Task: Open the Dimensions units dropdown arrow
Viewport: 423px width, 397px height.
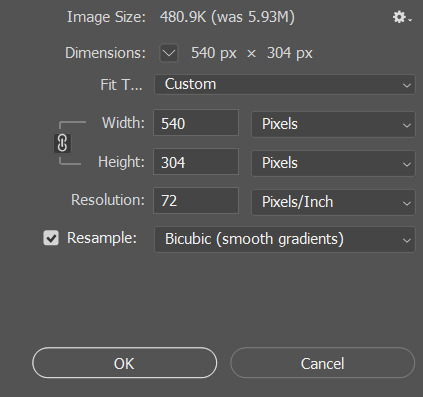Action: [169, 53]
